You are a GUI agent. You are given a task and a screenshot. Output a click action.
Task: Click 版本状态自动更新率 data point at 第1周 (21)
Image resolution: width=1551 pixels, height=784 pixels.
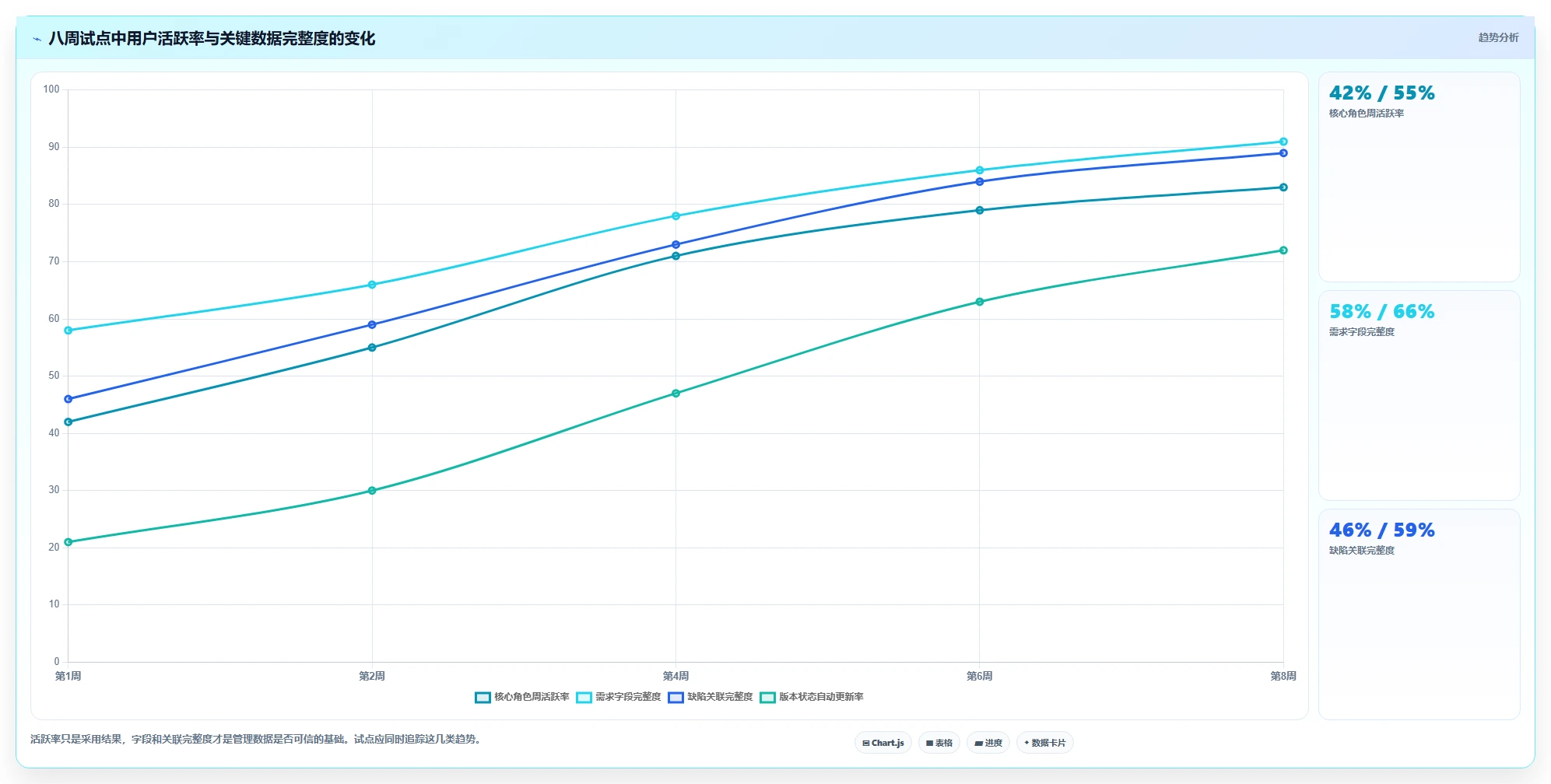(x=68, y=542)
